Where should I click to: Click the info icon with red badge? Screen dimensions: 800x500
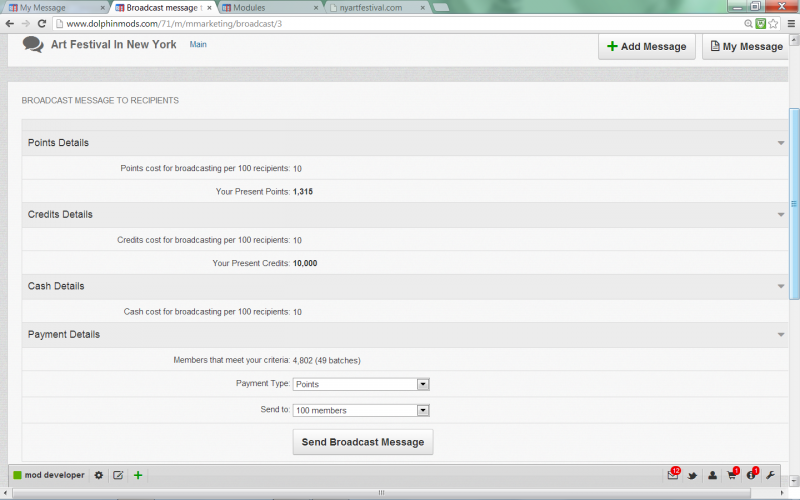point(752,474)
